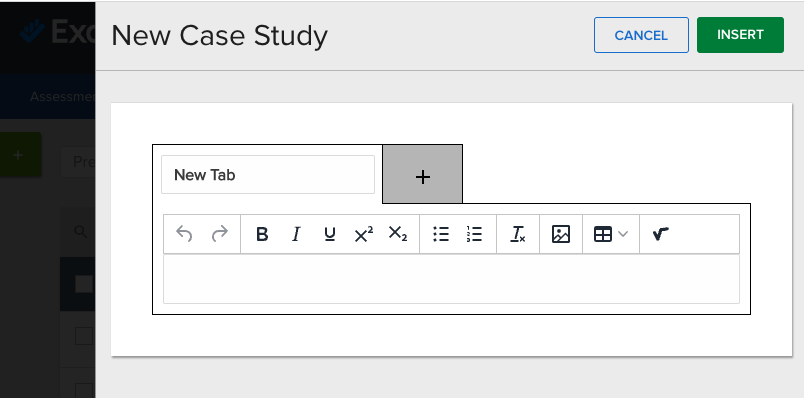Viewport: 804px width, 398px height.
Task: Undo the last edit in editor toolbar
Action: coord(184,234)
